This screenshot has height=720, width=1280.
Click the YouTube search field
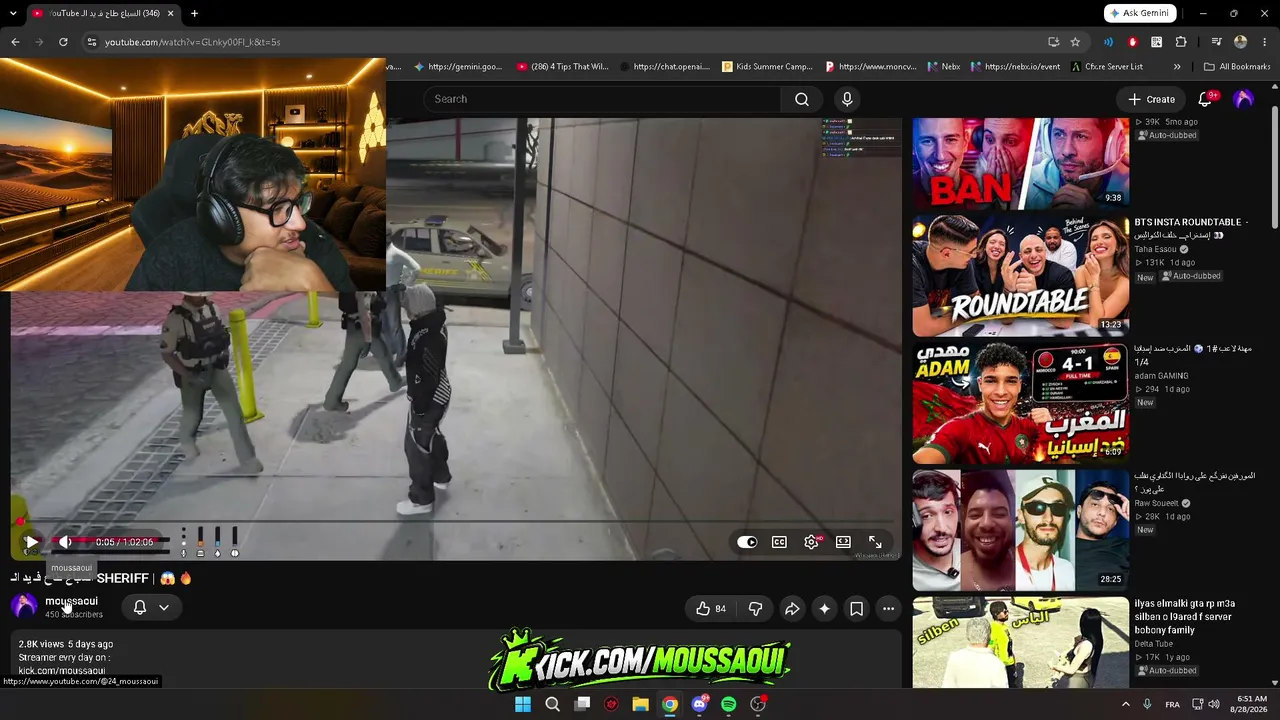pos(603,99)
